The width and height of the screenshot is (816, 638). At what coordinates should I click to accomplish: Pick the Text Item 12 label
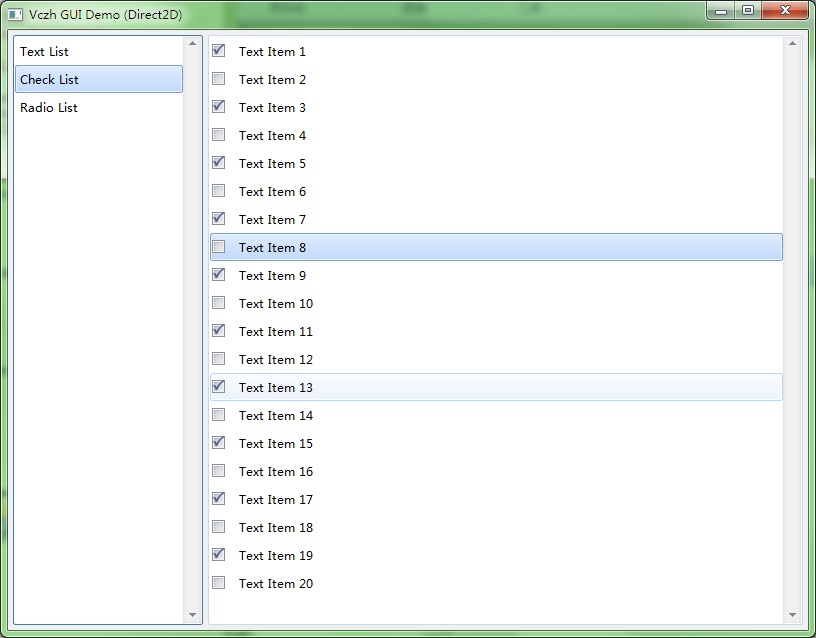tap(276, 360)
